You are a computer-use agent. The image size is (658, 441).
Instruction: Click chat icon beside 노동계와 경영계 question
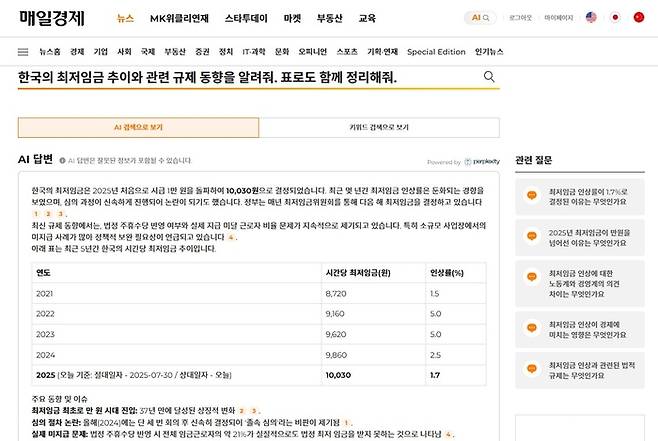pyautogui.click(x=532, y=277)
